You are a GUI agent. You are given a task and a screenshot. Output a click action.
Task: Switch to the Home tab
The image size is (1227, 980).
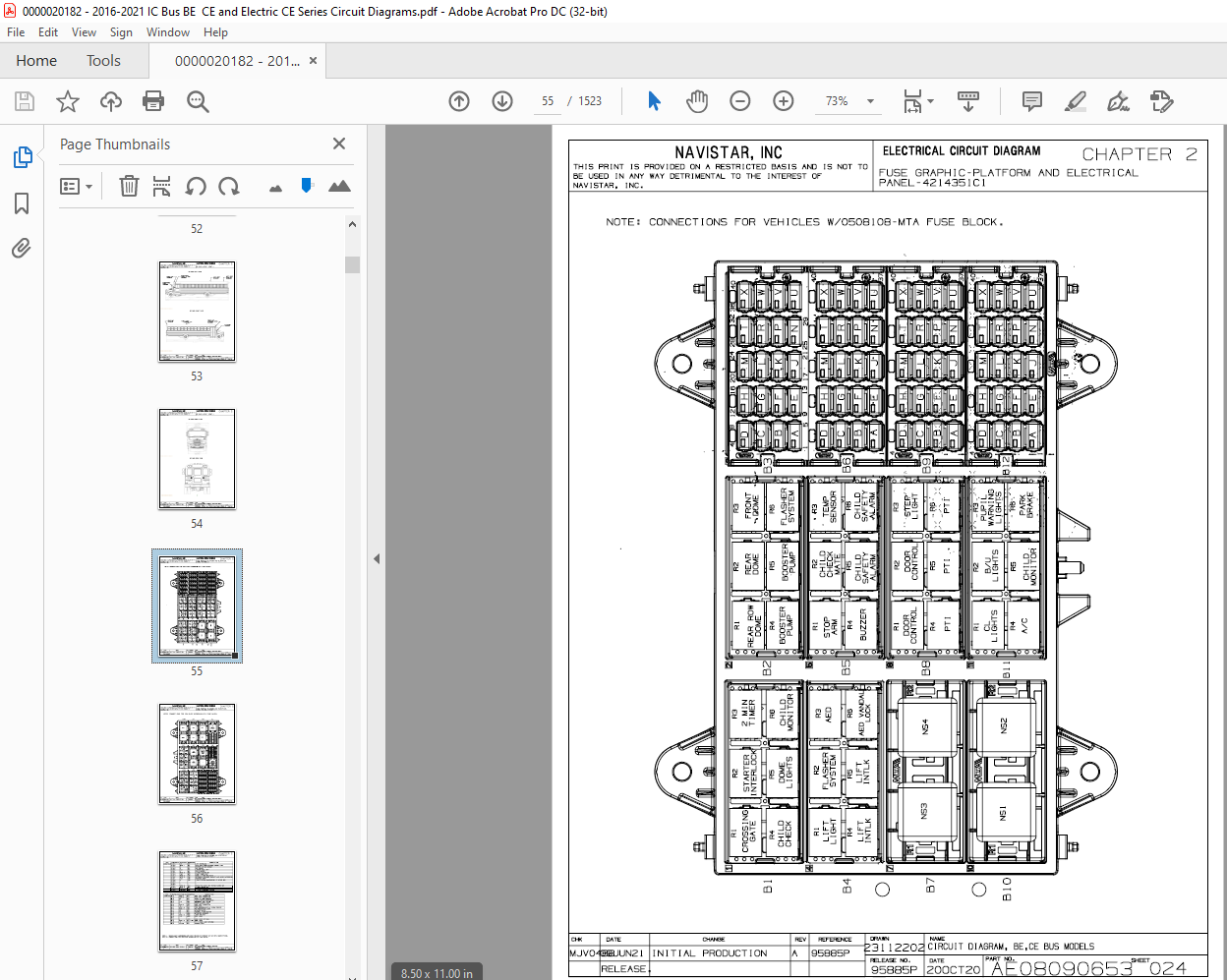pyautogui.click(x=36, y=61)
